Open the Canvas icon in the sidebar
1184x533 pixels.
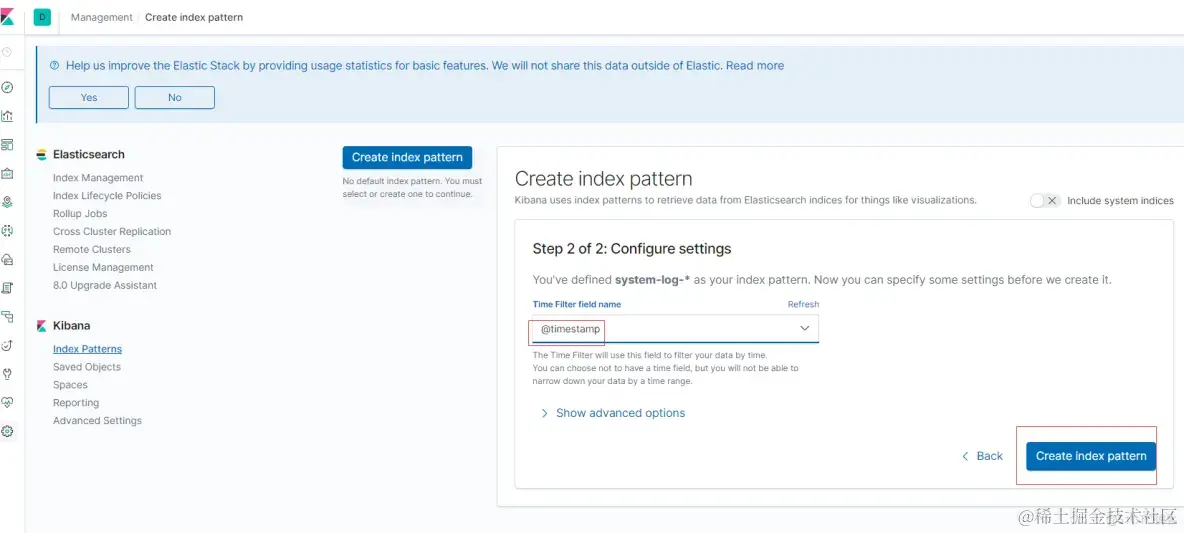tap(8, 173)
